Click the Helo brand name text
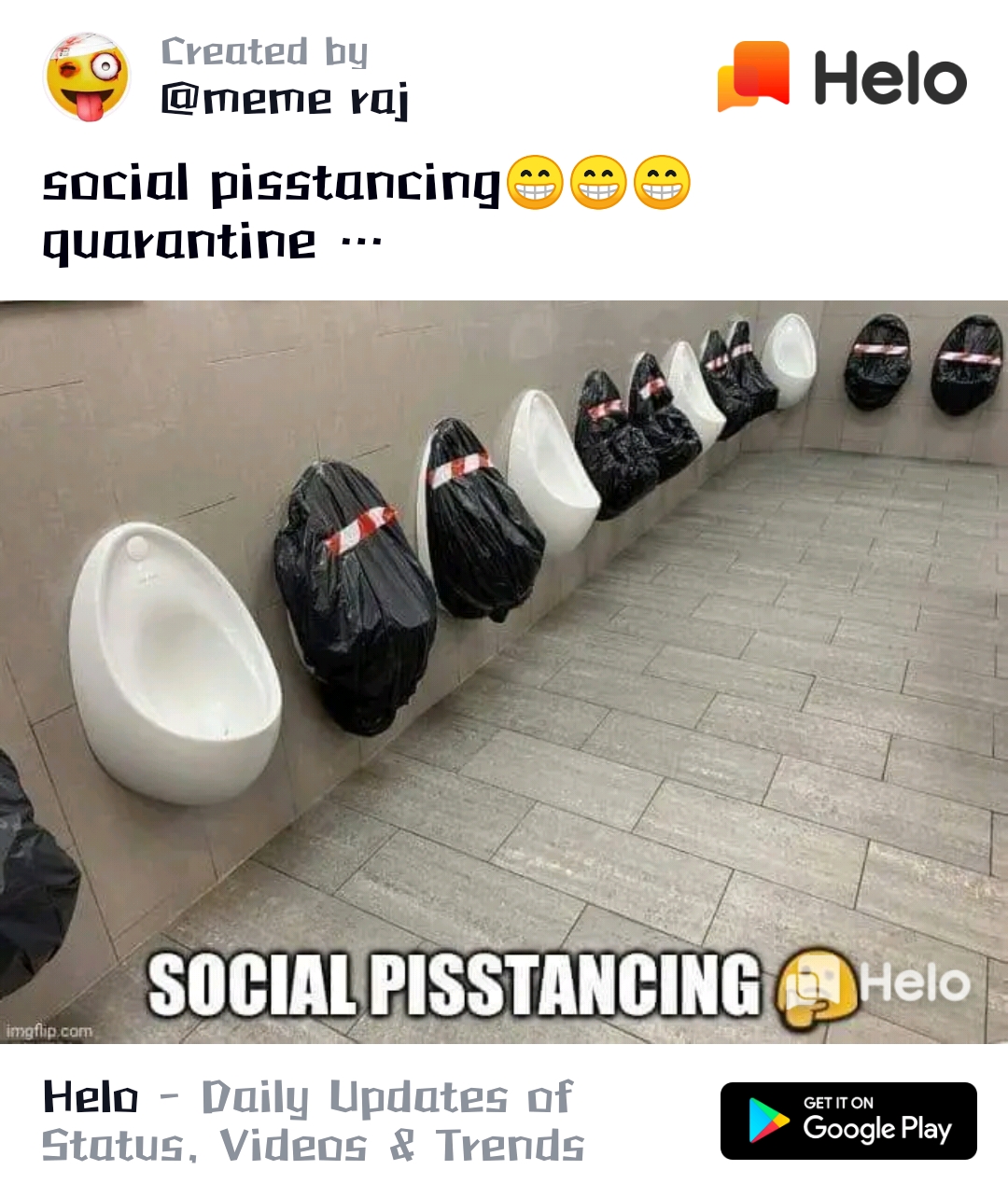 890,77
